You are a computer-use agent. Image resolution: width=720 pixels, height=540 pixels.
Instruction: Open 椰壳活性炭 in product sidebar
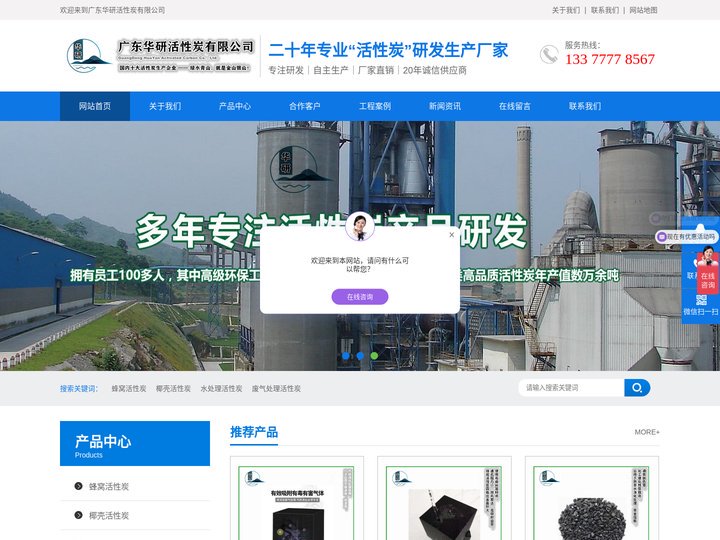click(x=109, y=516)
